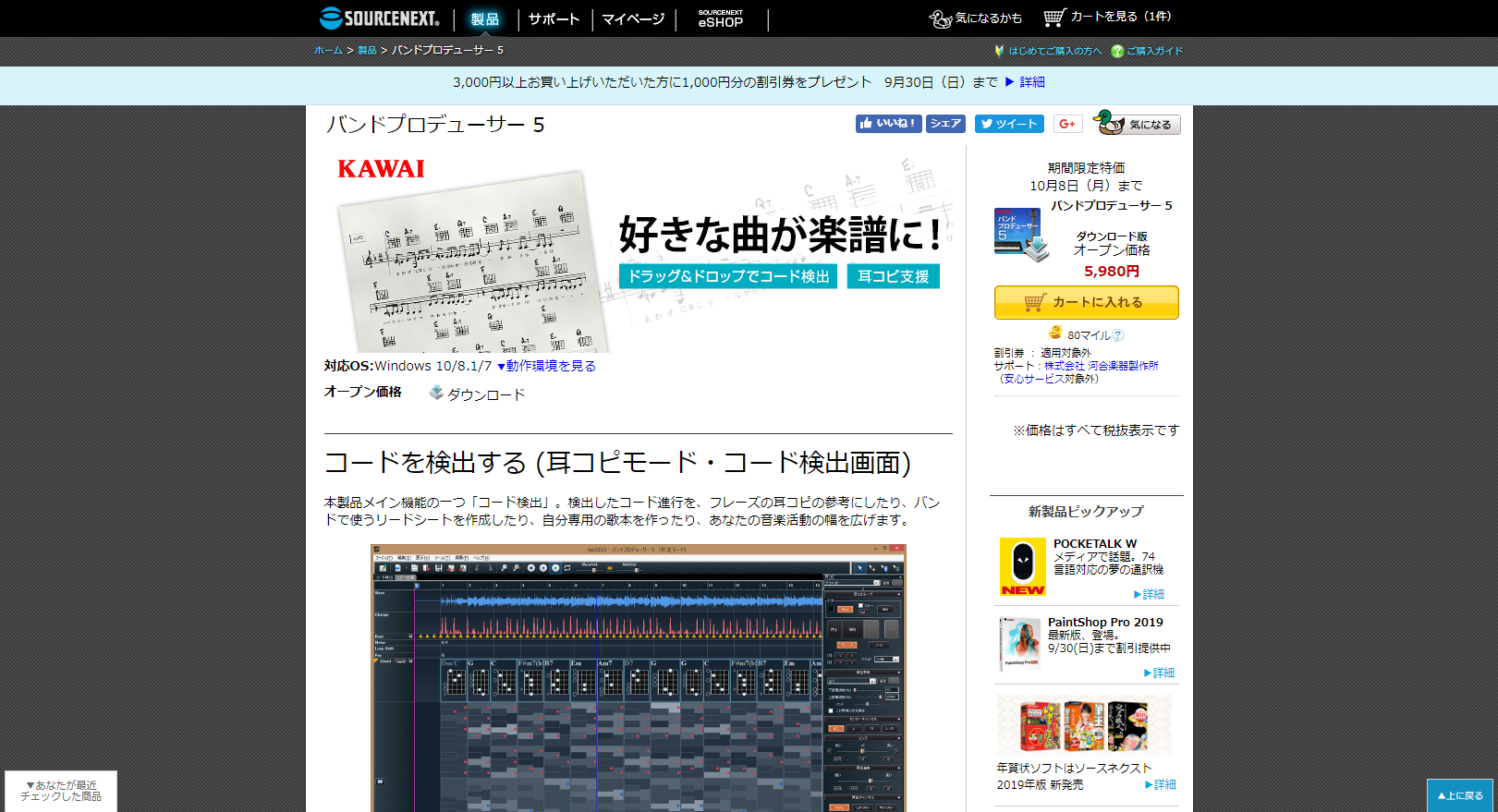Click the 気になる duck button
1498x812 pixels.
(1136, 123)
